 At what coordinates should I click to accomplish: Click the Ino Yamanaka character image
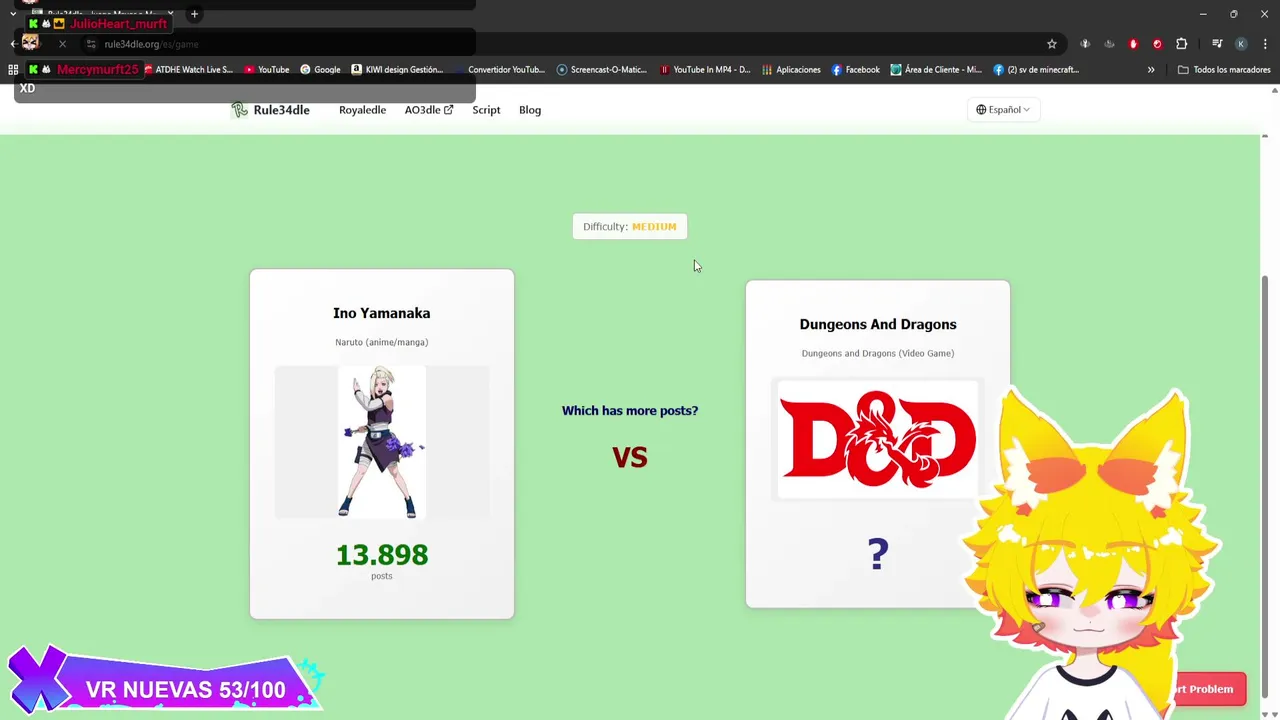(382, 442)
